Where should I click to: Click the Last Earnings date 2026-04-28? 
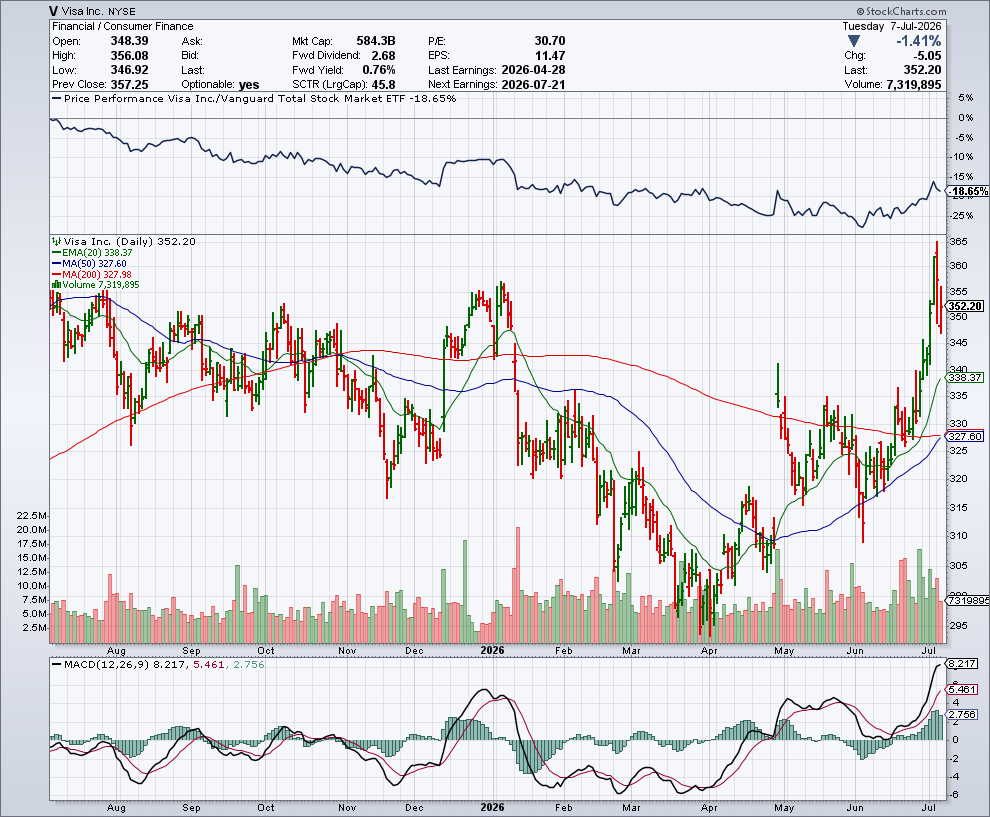[533, 70]
